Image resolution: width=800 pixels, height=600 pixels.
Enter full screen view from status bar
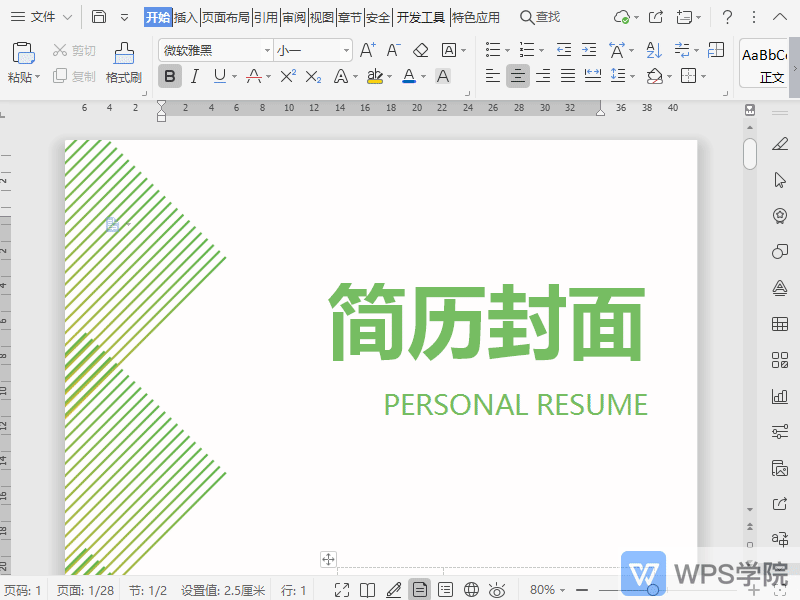(x=342, y=590)
